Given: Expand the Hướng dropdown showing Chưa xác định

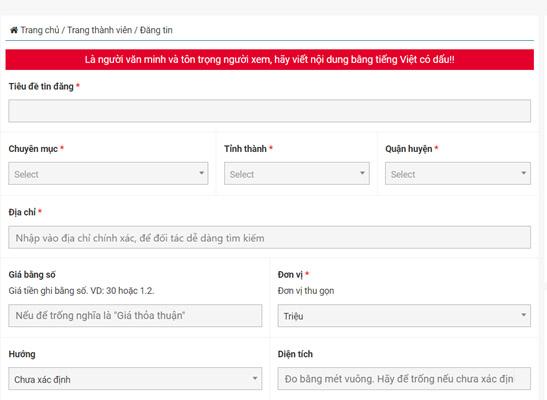Looking at the screenshot, I should 135,378.
